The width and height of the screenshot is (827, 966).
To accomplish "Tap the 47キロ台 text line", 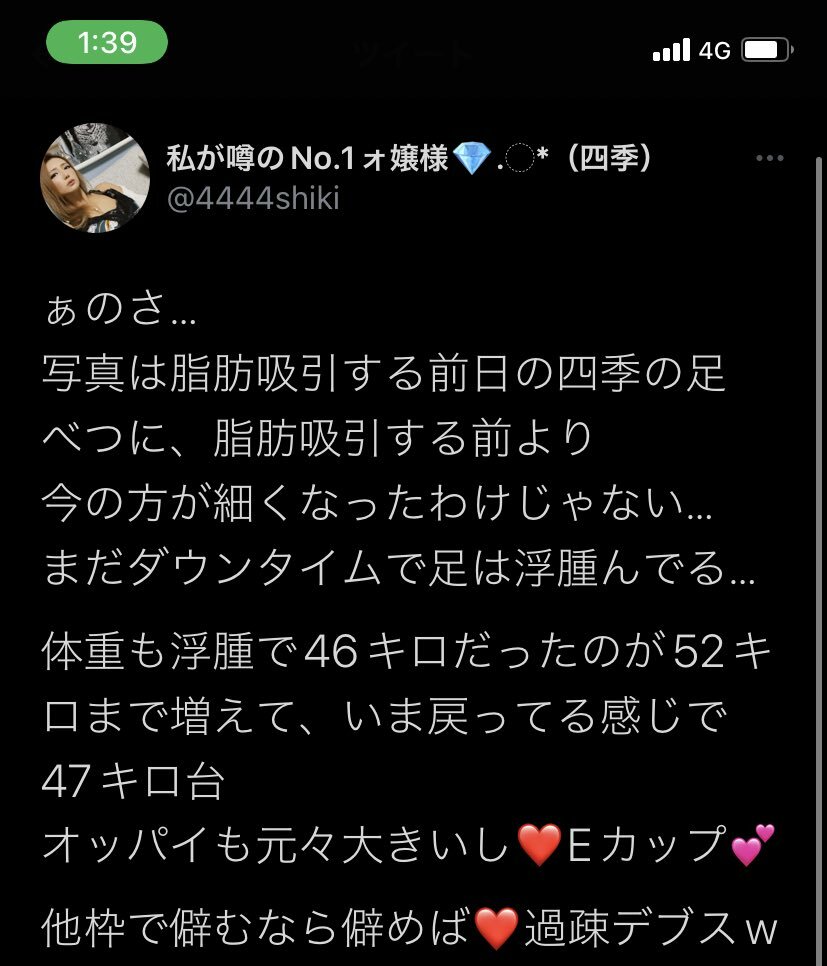I will [132, 781].
